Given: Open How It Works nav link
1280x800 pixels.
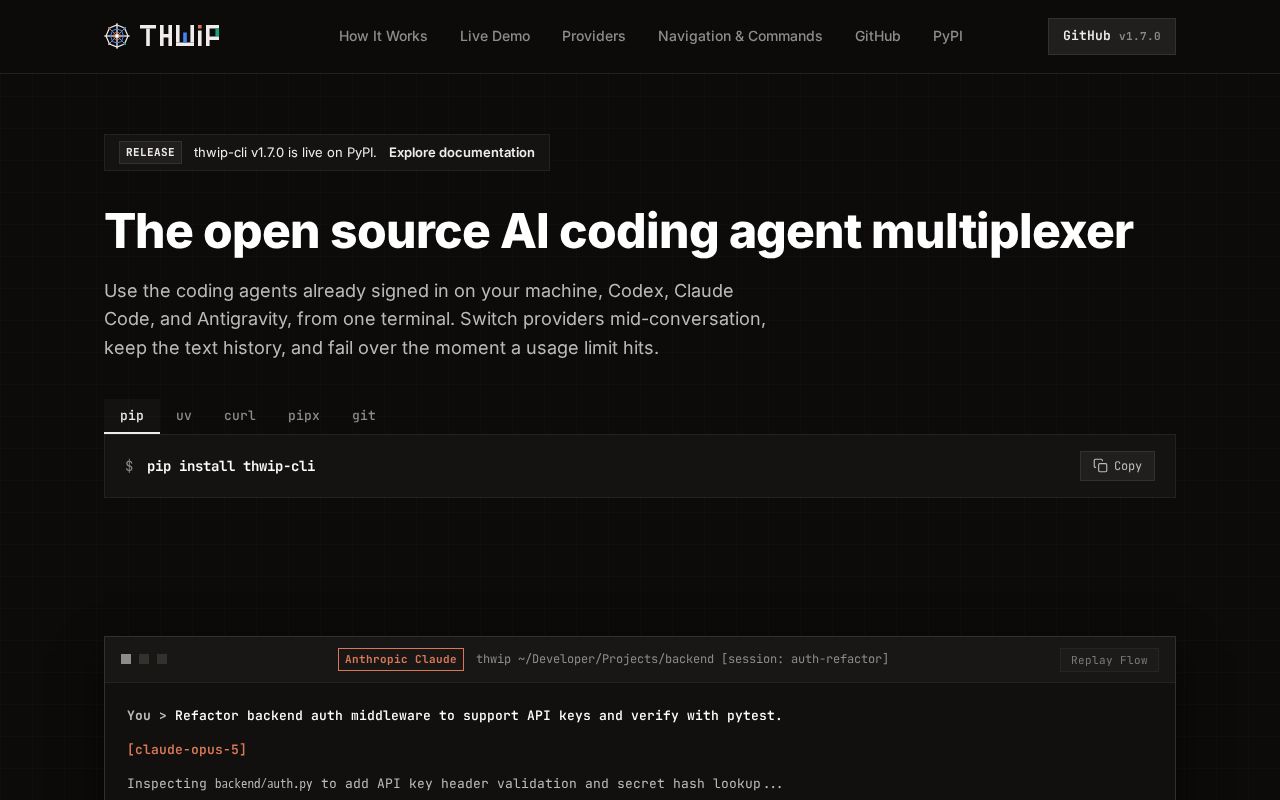Looking at the screenshot, I should coord(383,36).
